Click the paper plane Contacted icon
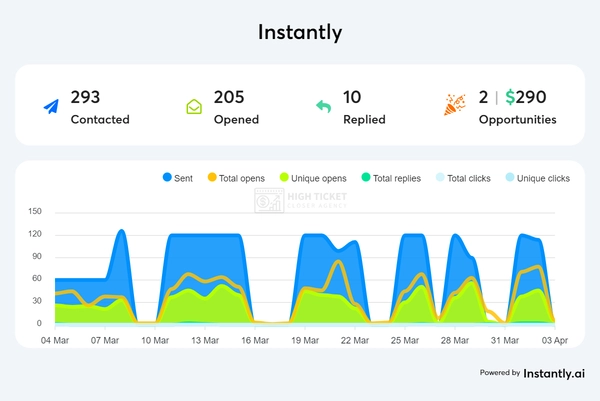 click(x=50, y=106)
